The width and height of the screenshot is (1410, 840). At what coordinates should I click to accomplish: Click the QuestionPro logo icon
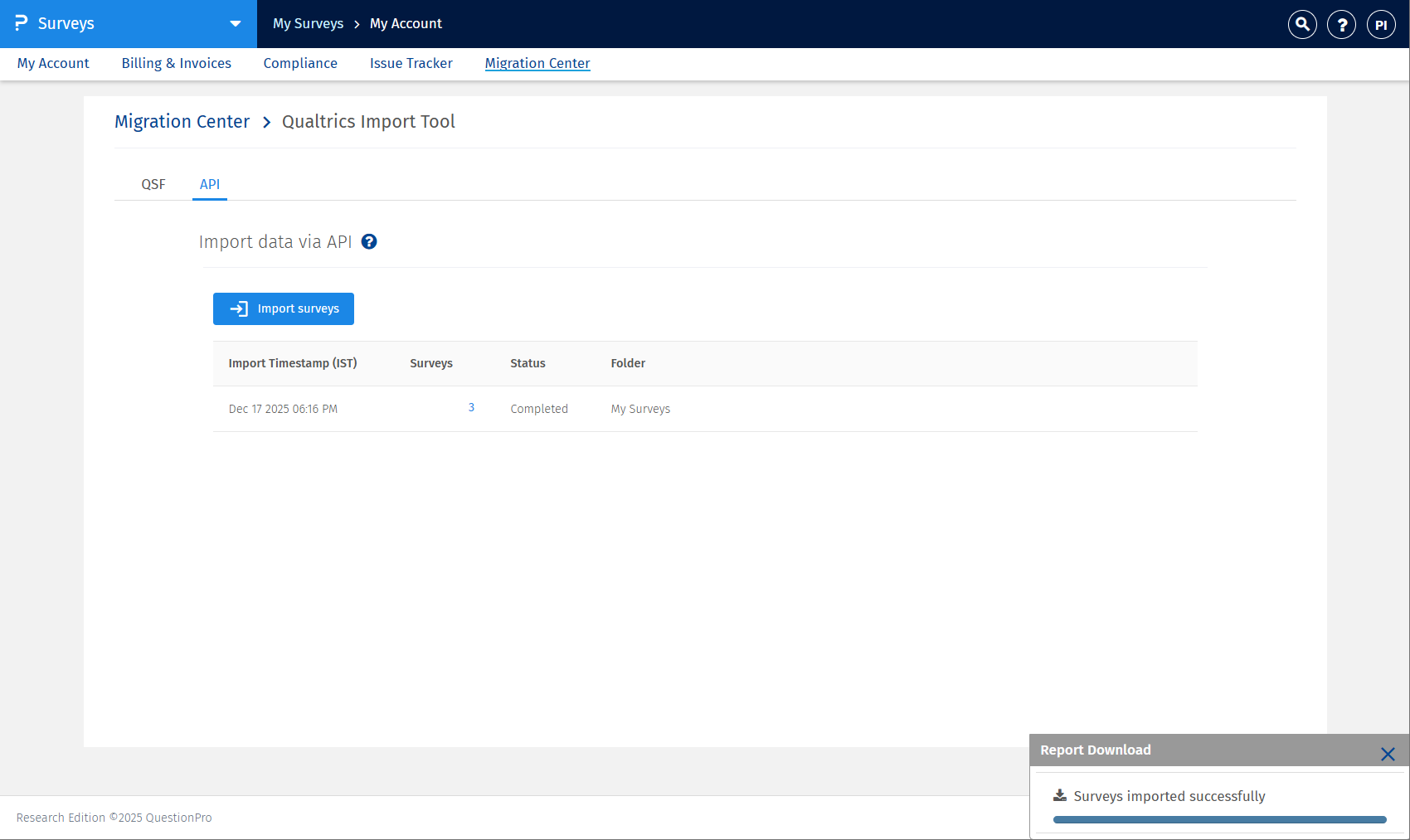point(21,23)
